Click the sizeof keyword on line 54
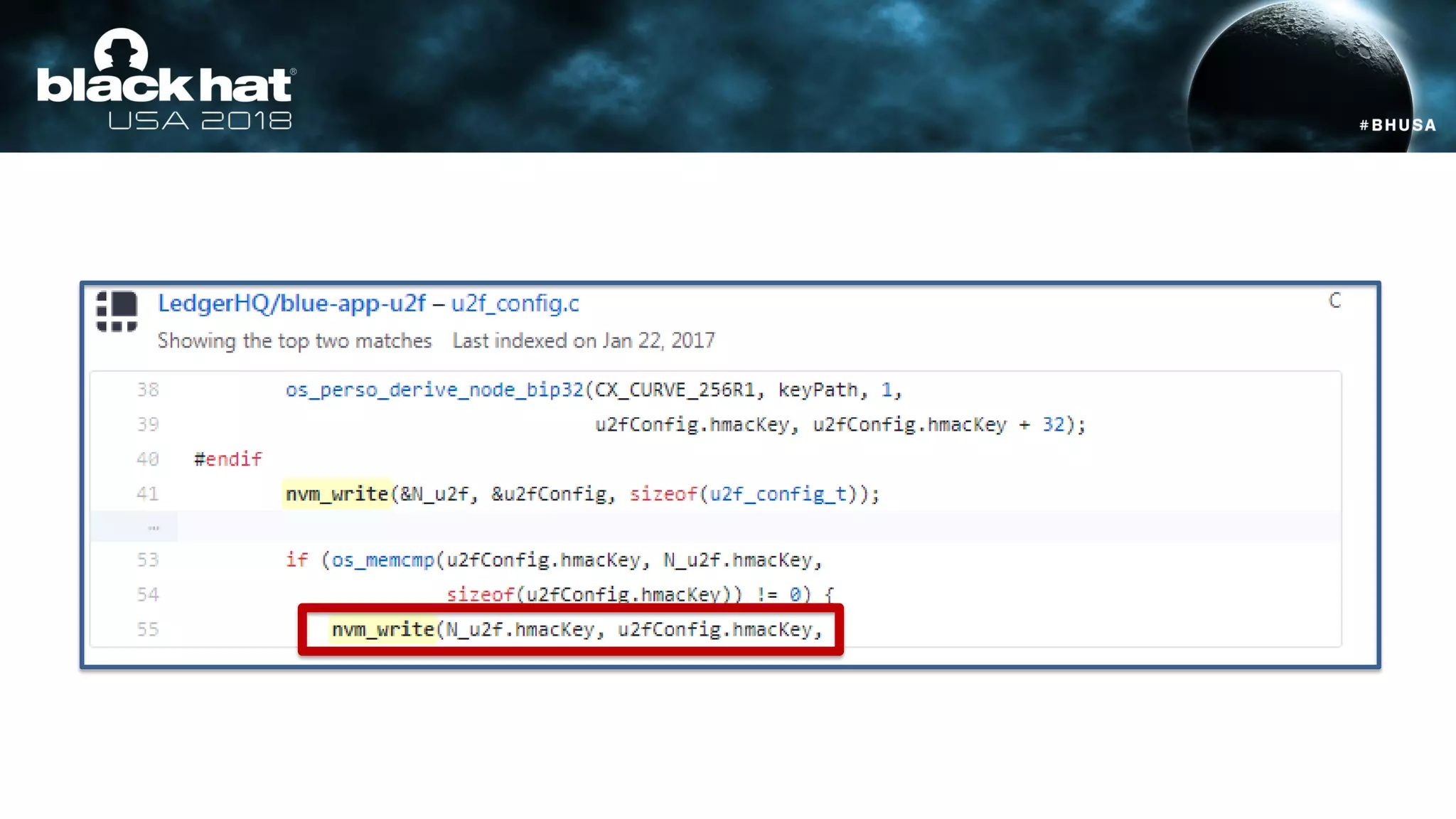1456x819 pixels. point(480,594)
